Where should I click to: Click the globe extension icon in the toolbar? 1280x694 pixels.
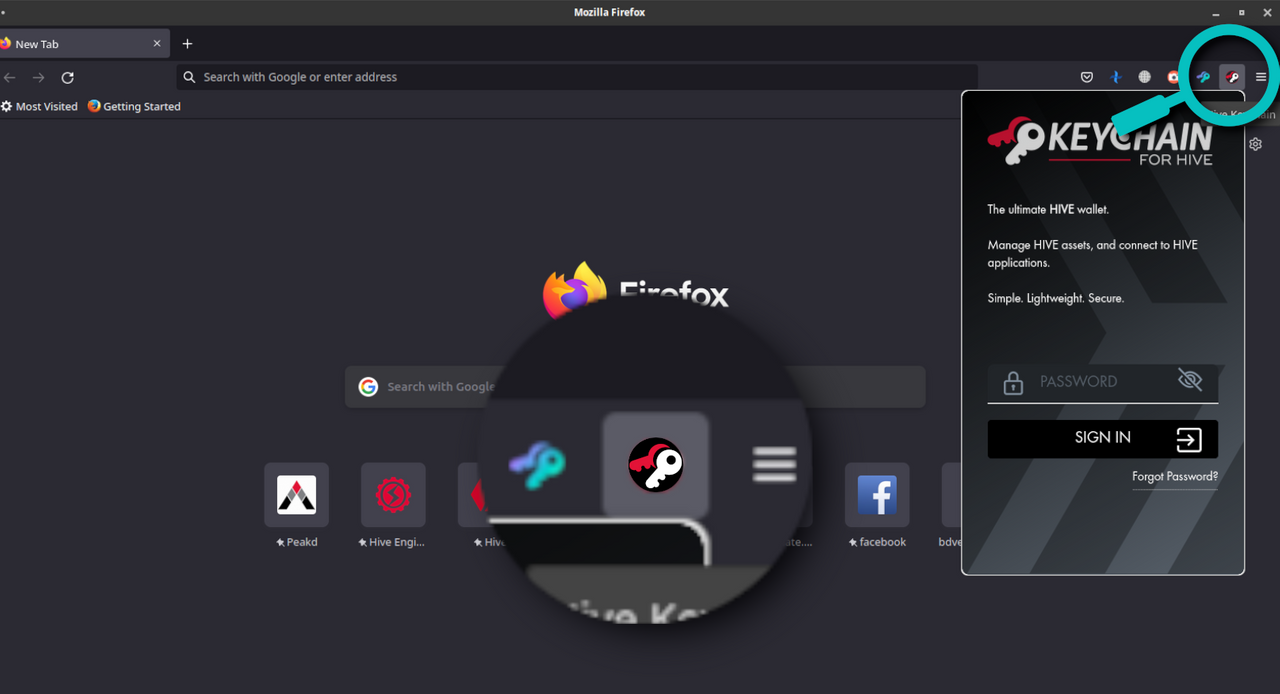1145,77
